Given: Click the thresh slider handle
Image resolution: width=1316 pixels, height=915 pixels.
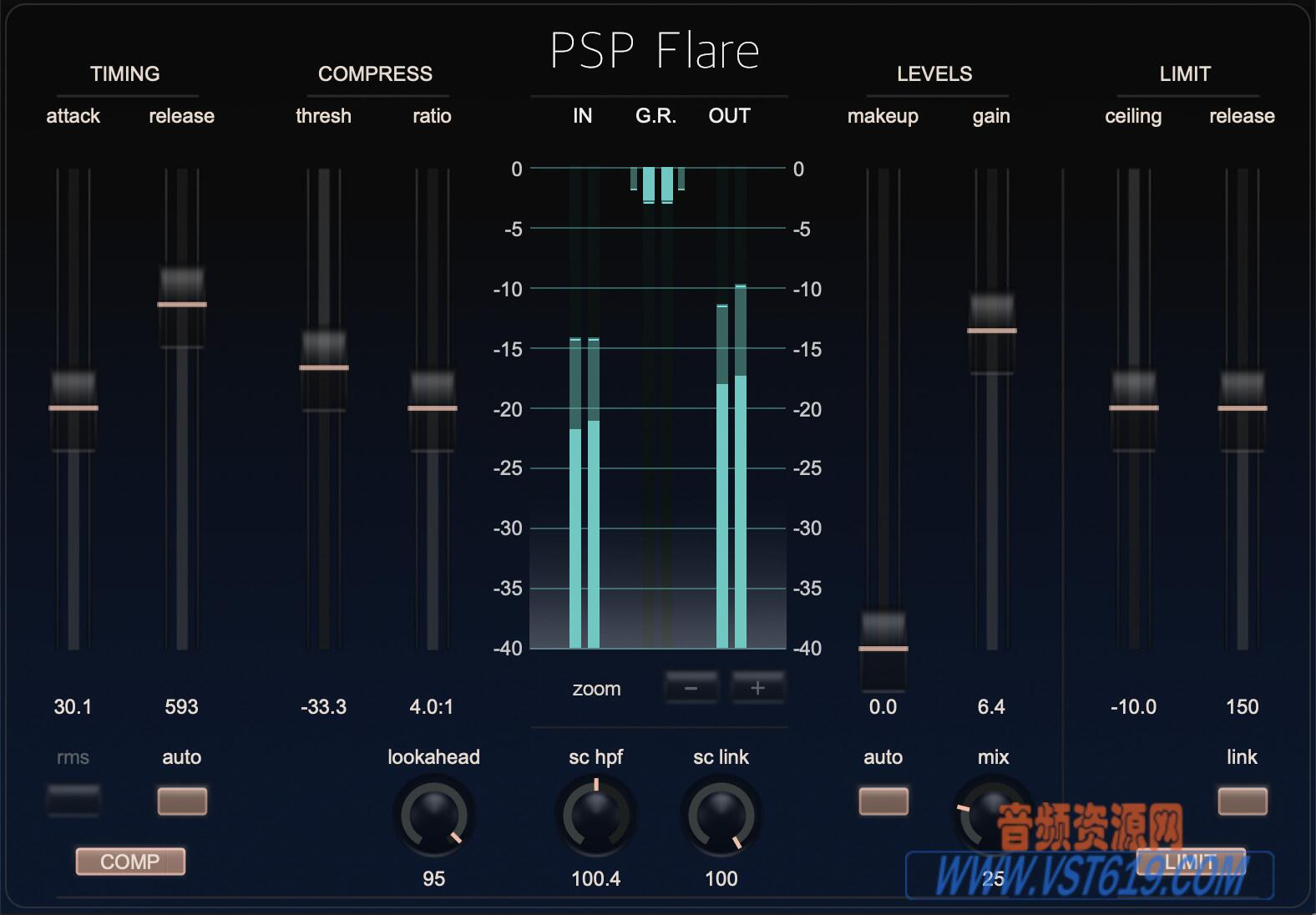Looking at the screenshot, I should coord(324,369).
